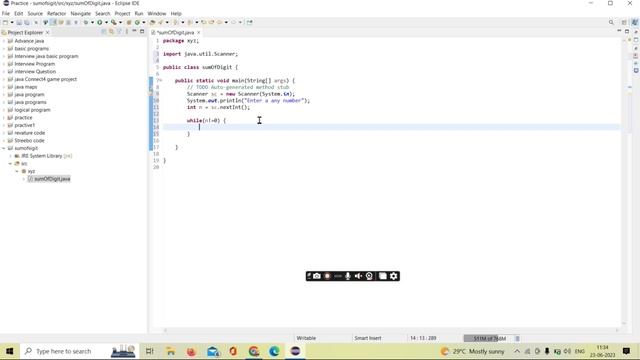This screenshot has width=640, height=360.
Task: Select the basic programs project
Action: point(31,49)
